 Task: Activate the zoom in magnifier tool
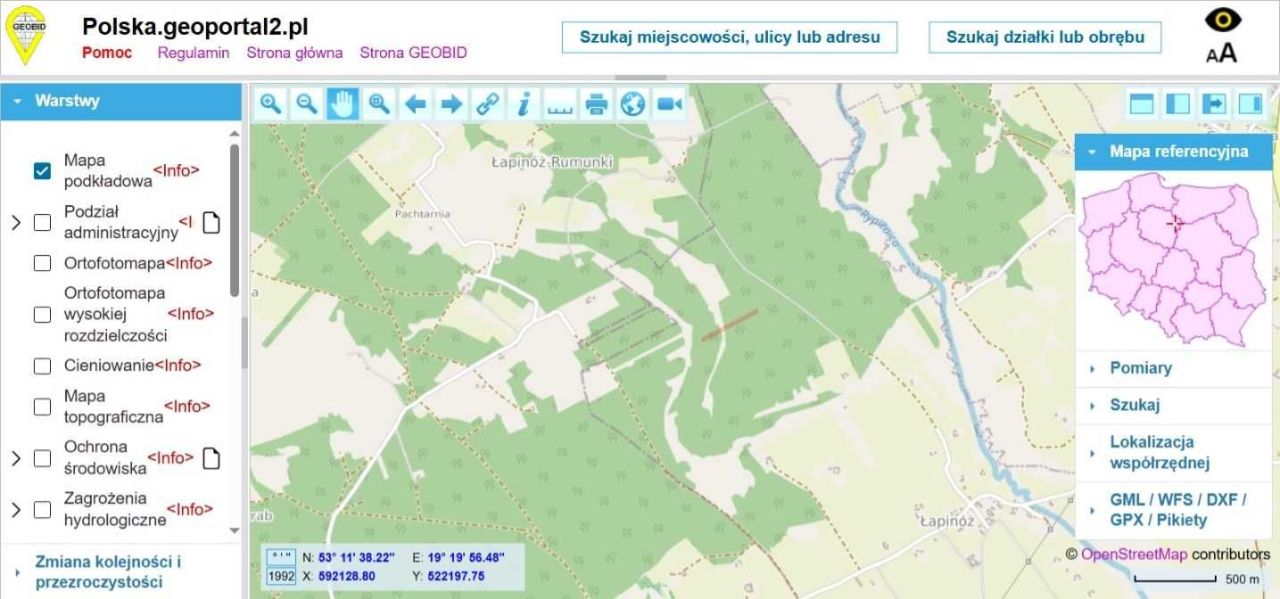(270, 103)
